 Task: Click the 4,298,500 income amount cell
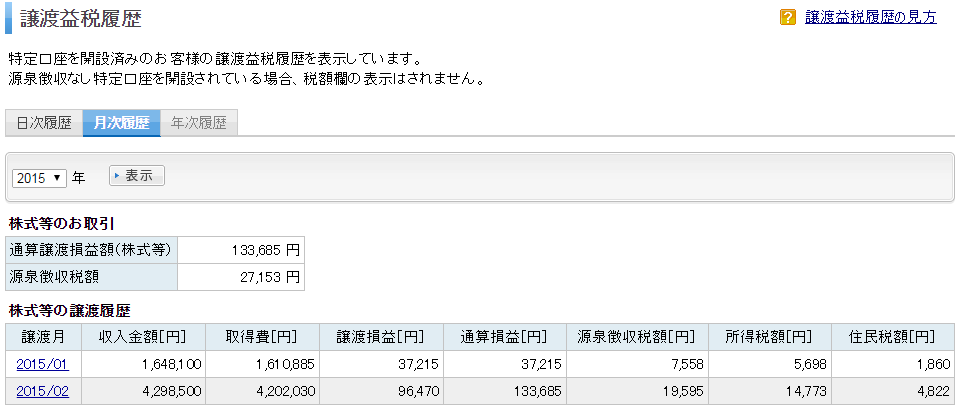click(x=171, y=392)
